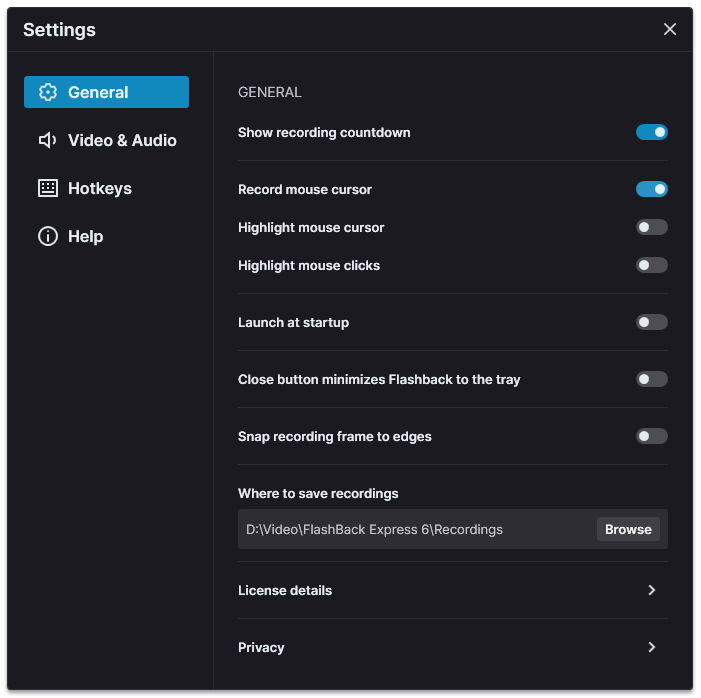Click the recordings save path field
The width and height of the screenshot is (701, 698).
418,529
